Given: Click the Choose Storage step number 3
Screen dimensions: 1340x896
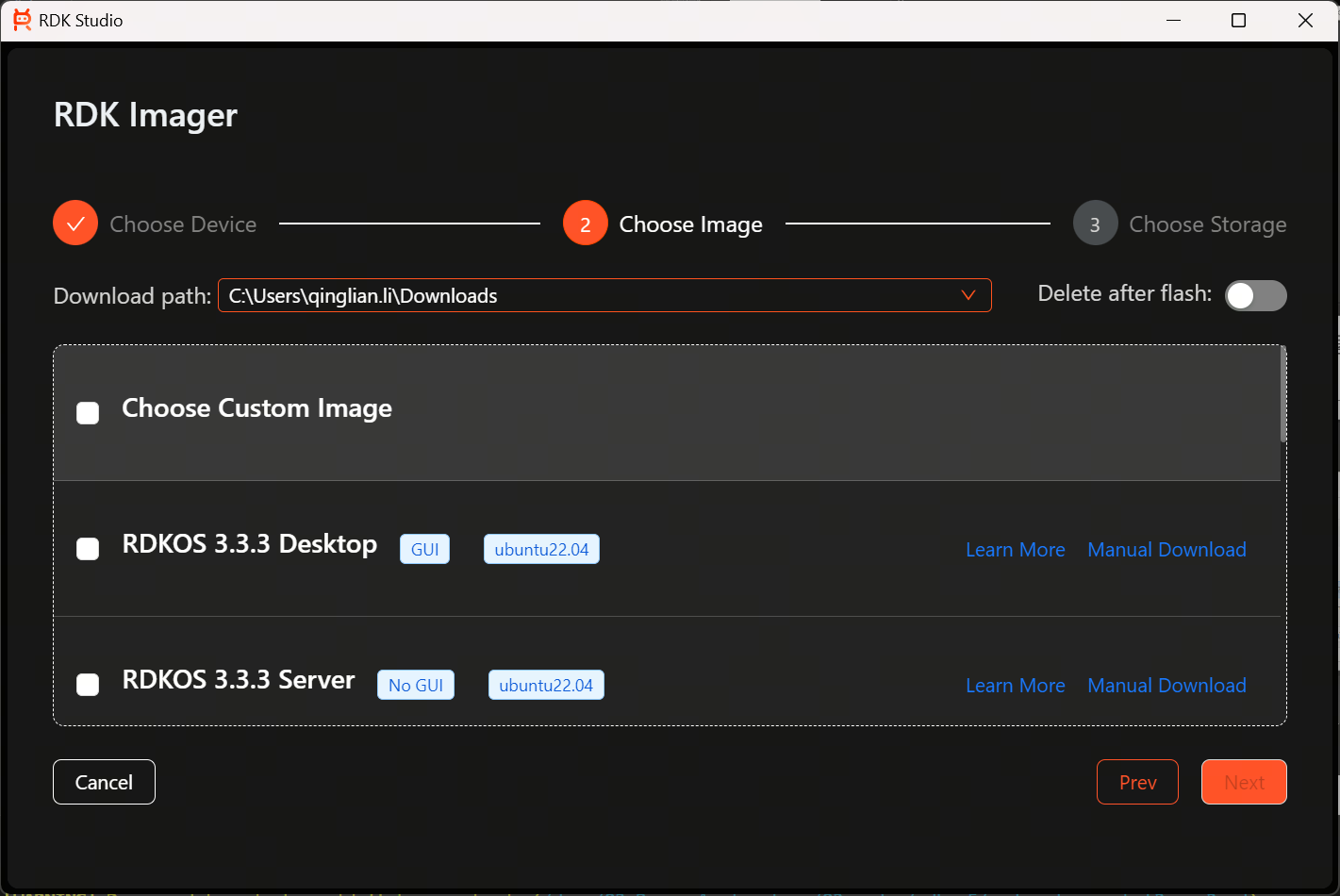Looking at the screenshot, I should 1095,223.
